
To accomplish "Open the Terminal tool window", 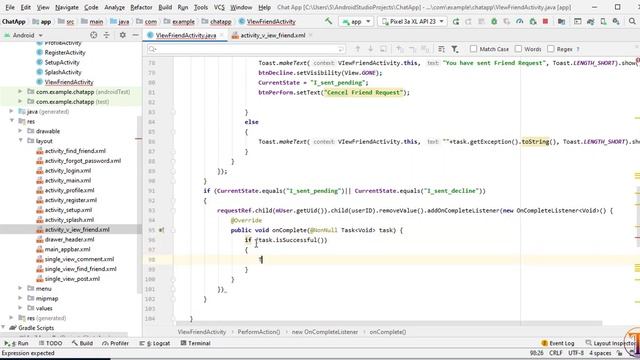I will 196,343.
